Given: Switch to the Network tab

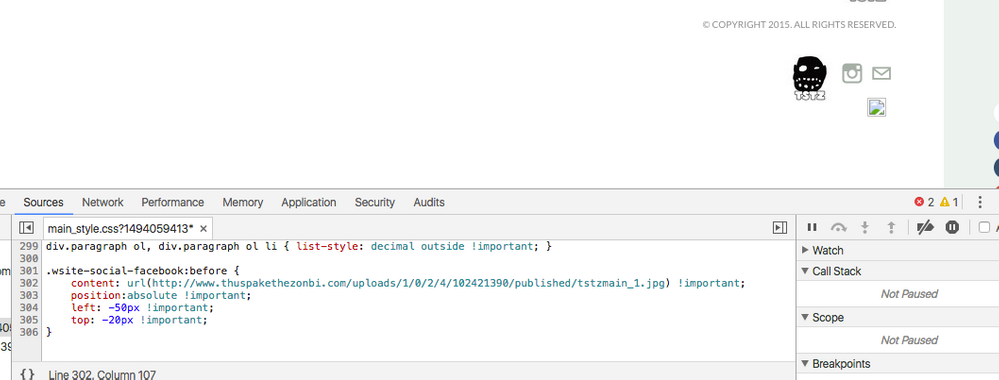Looking at the screenshot, I should (103, 202).
